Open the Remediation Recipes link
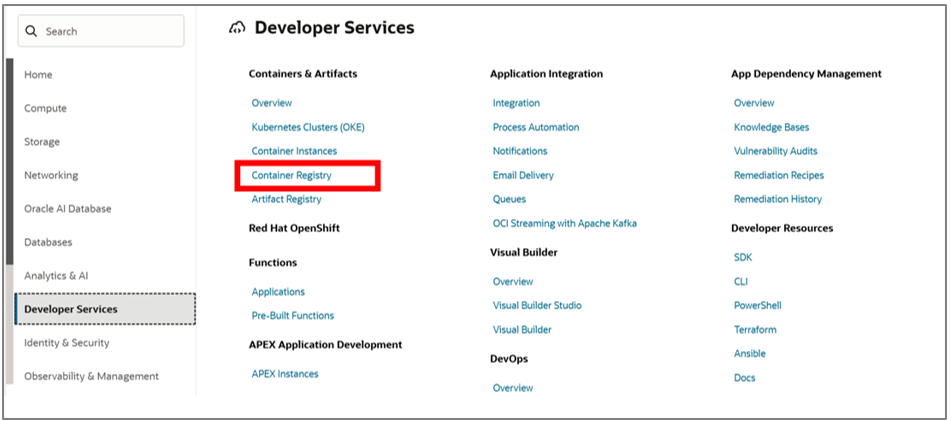Screen dimensions: 951x421 coord(779,175)
